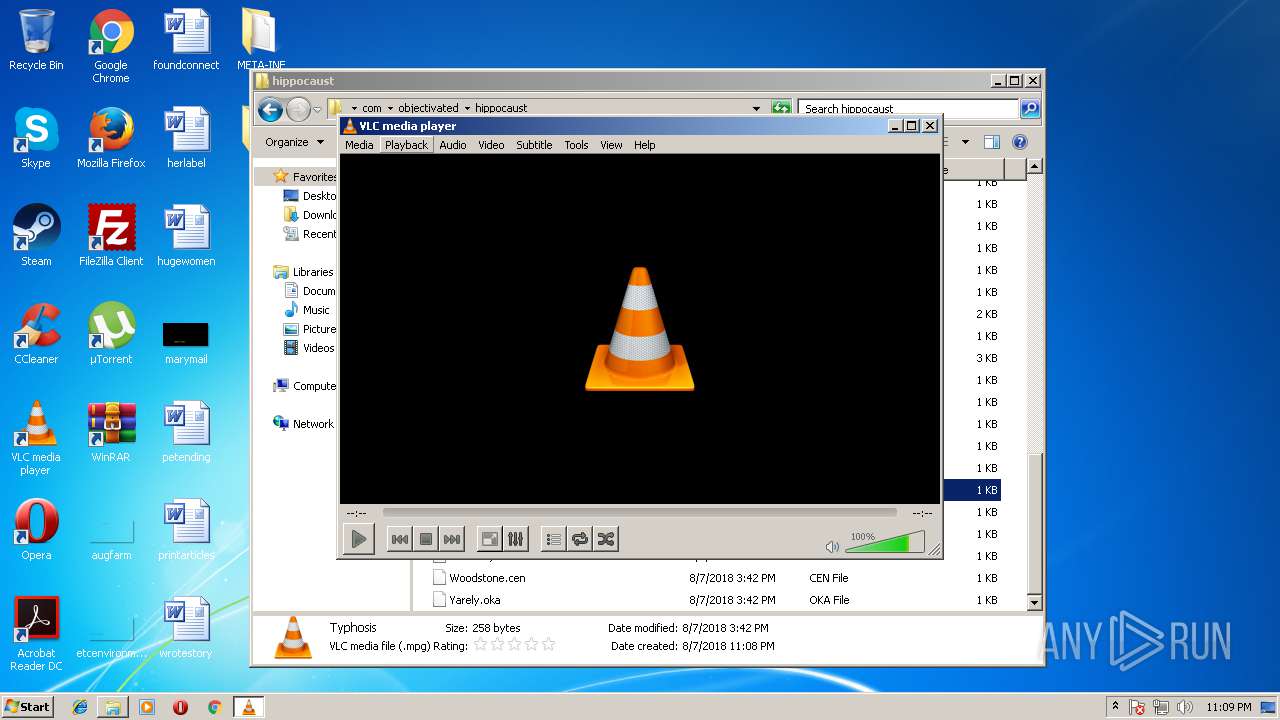Image resolution: width=1280 pixels, height=720 pixels.
Task: Open the view options dropdown arrow in Explorer toolbar
Action: [965, 142]
